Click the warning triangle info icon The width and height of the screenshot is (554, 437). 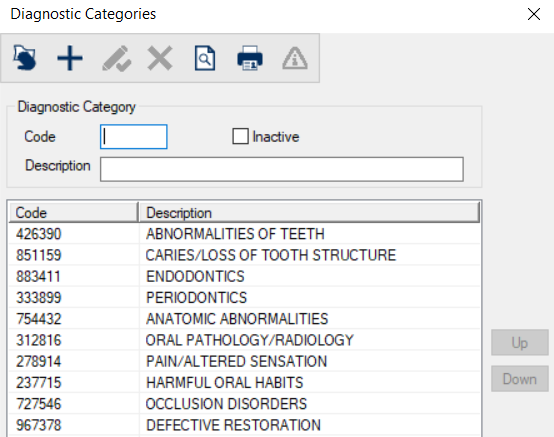(295, 58)
